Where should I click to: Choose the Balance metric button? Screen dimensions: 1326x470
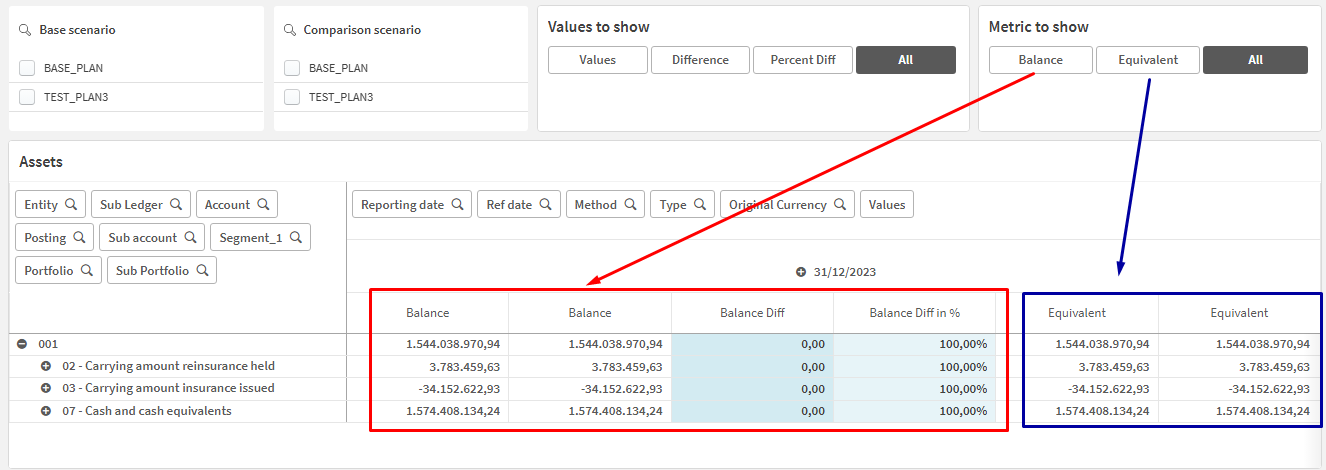click(x=1040, y=60)
